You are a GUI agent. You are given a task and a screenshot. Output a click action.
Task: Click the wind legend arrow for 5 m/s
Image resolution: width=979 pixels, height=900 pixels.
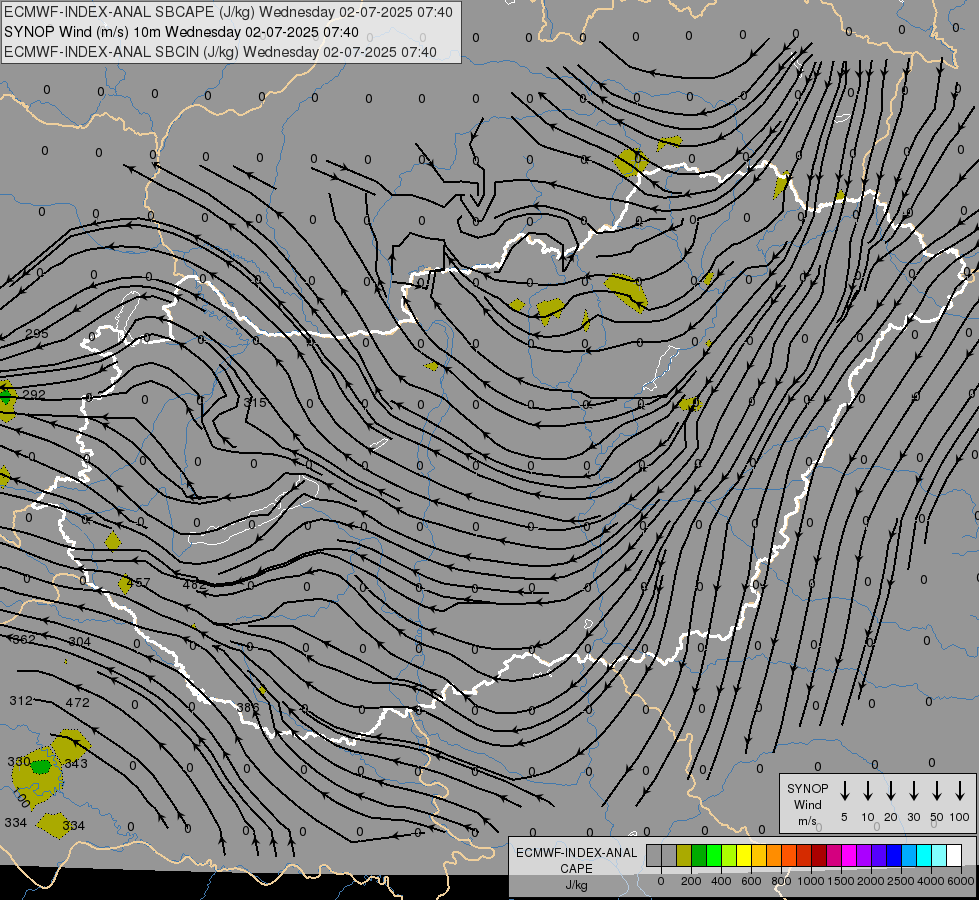[x=844, y=791]
